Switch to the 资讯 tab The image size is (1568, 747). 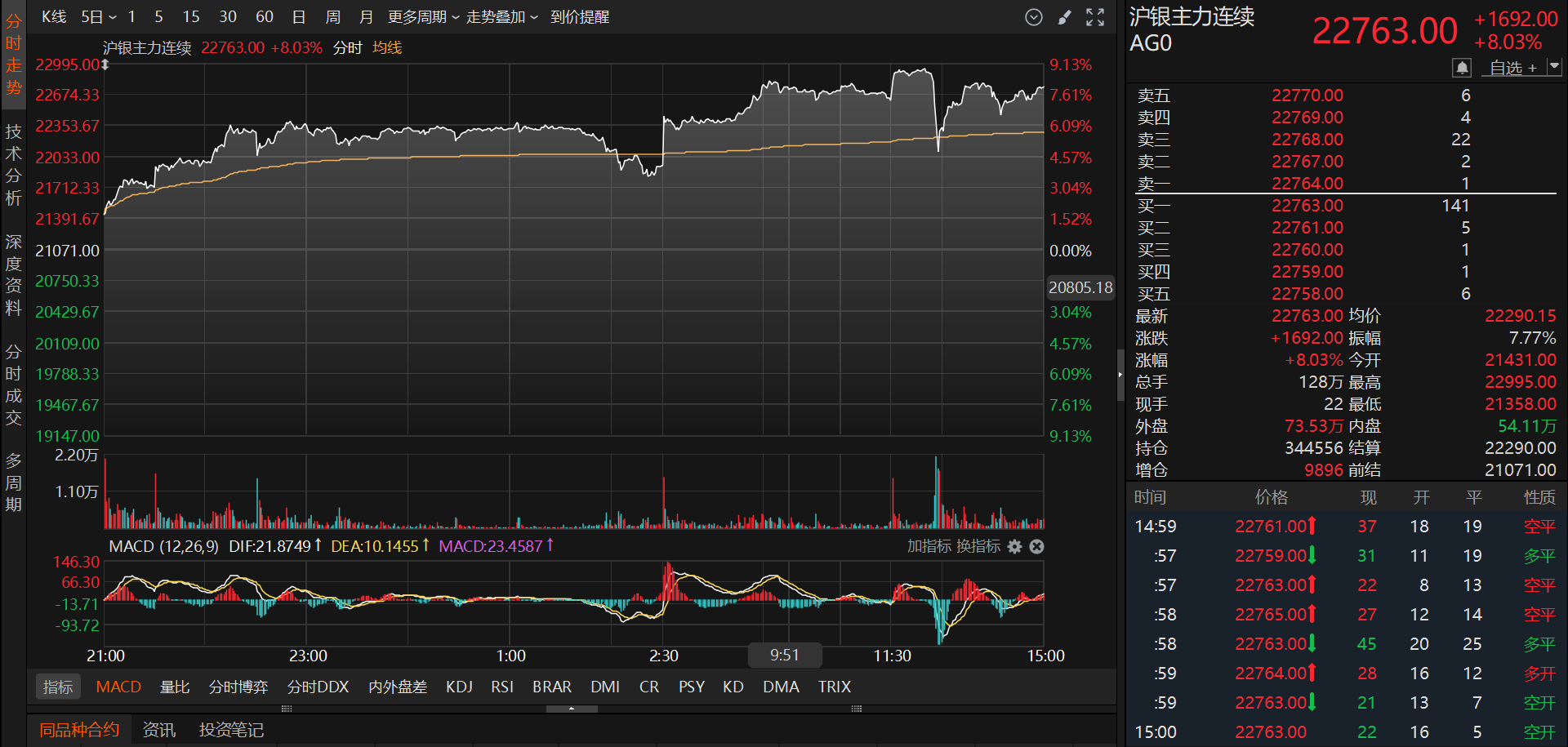point(158,730)
